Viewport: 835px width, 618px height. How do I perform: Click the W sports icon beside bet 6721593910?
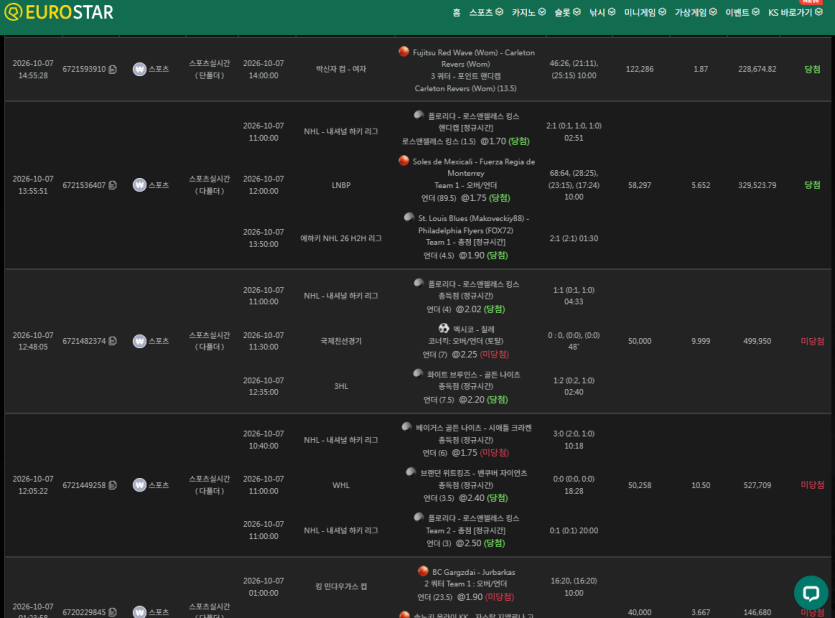point(140,69)
